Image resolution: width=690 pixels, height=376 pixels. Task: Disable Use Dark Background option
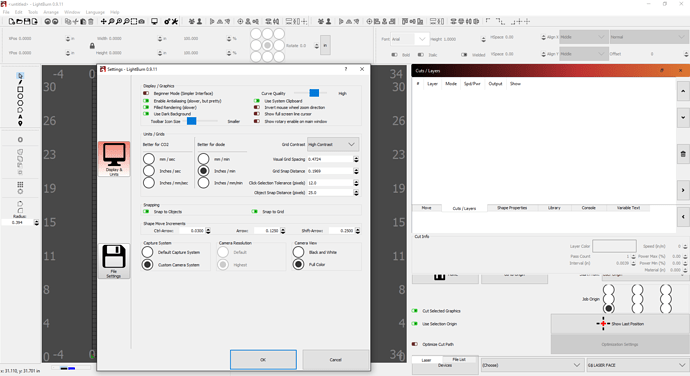[146, 114]
